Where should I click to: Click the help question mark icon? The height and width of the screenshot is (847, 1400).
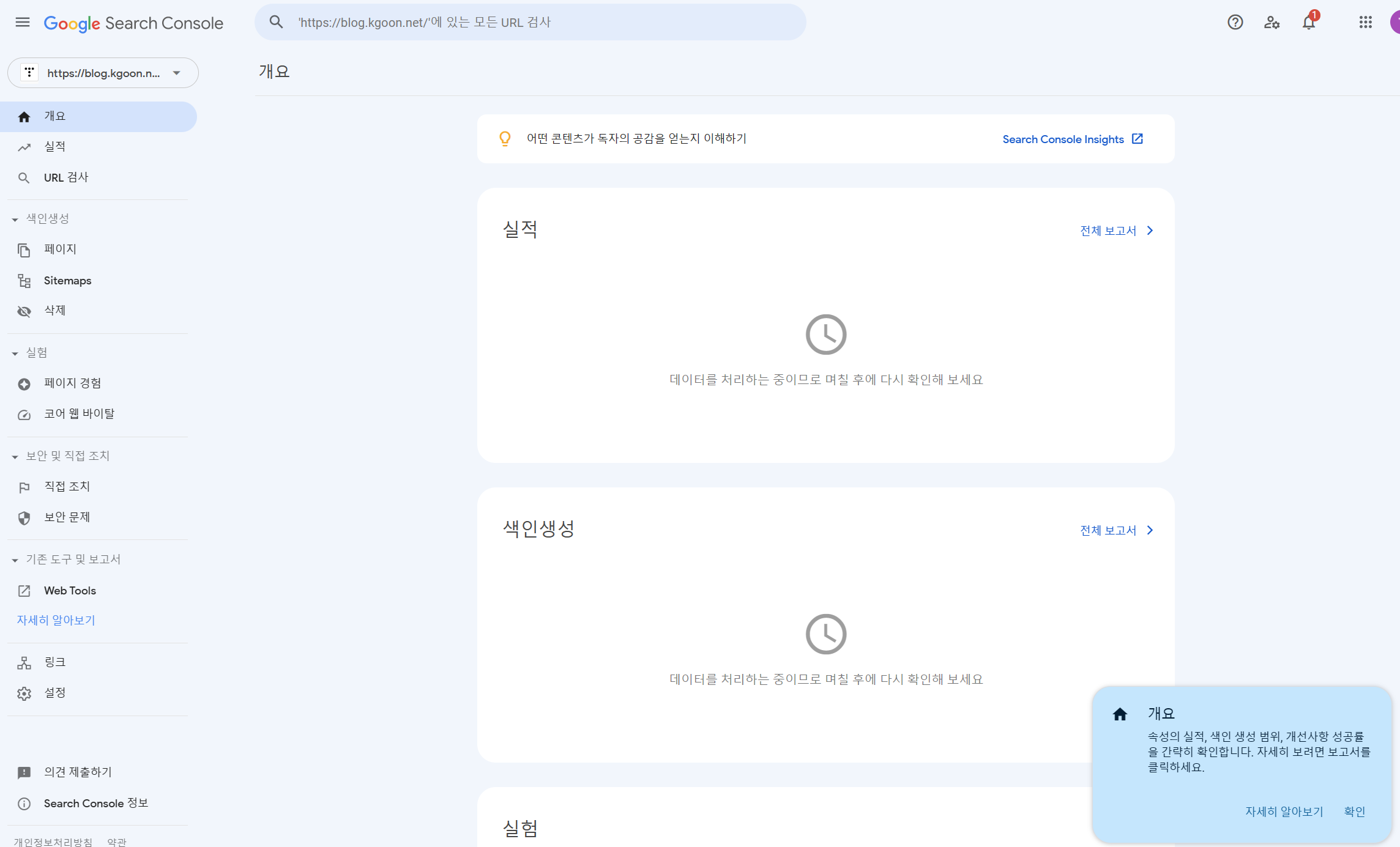pos(1235,23)
